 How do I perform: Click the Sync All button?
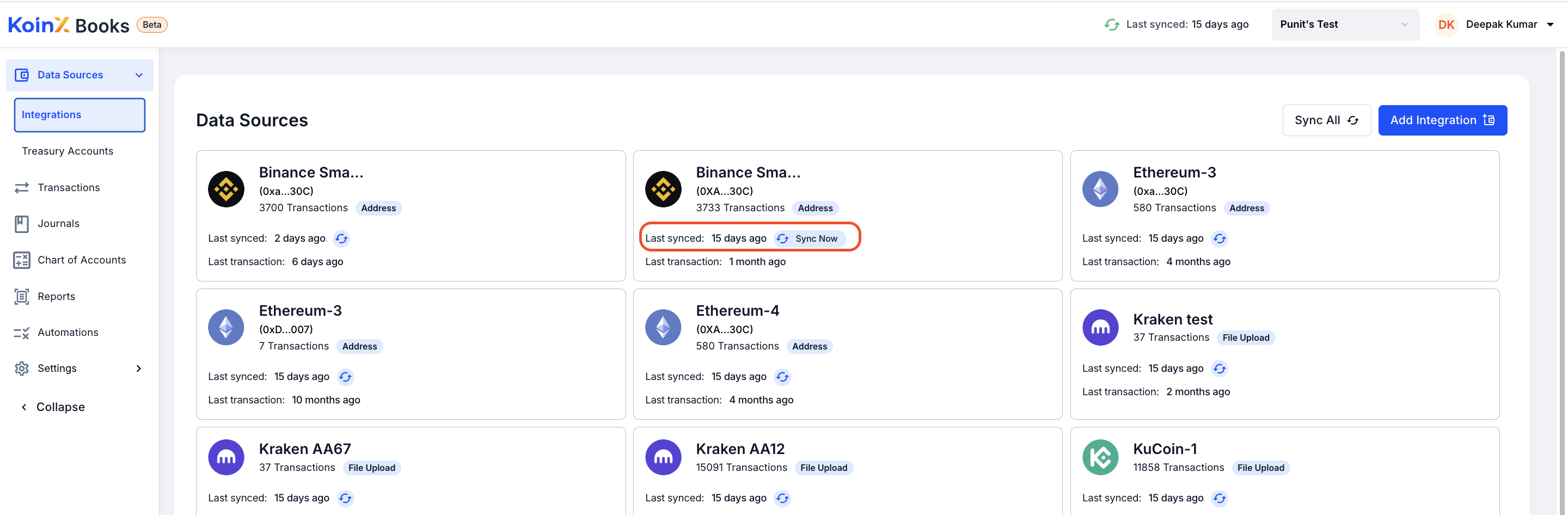1326,120
